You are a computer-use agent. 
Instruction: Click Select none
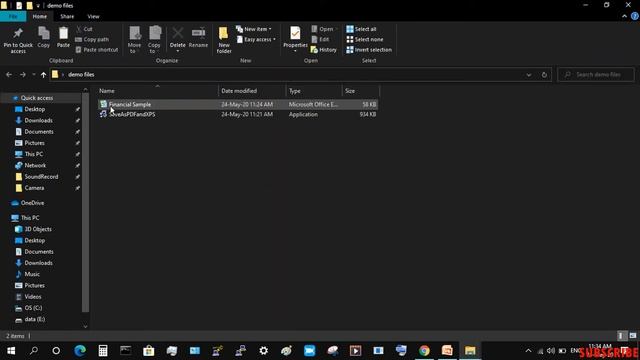[364, 40]
